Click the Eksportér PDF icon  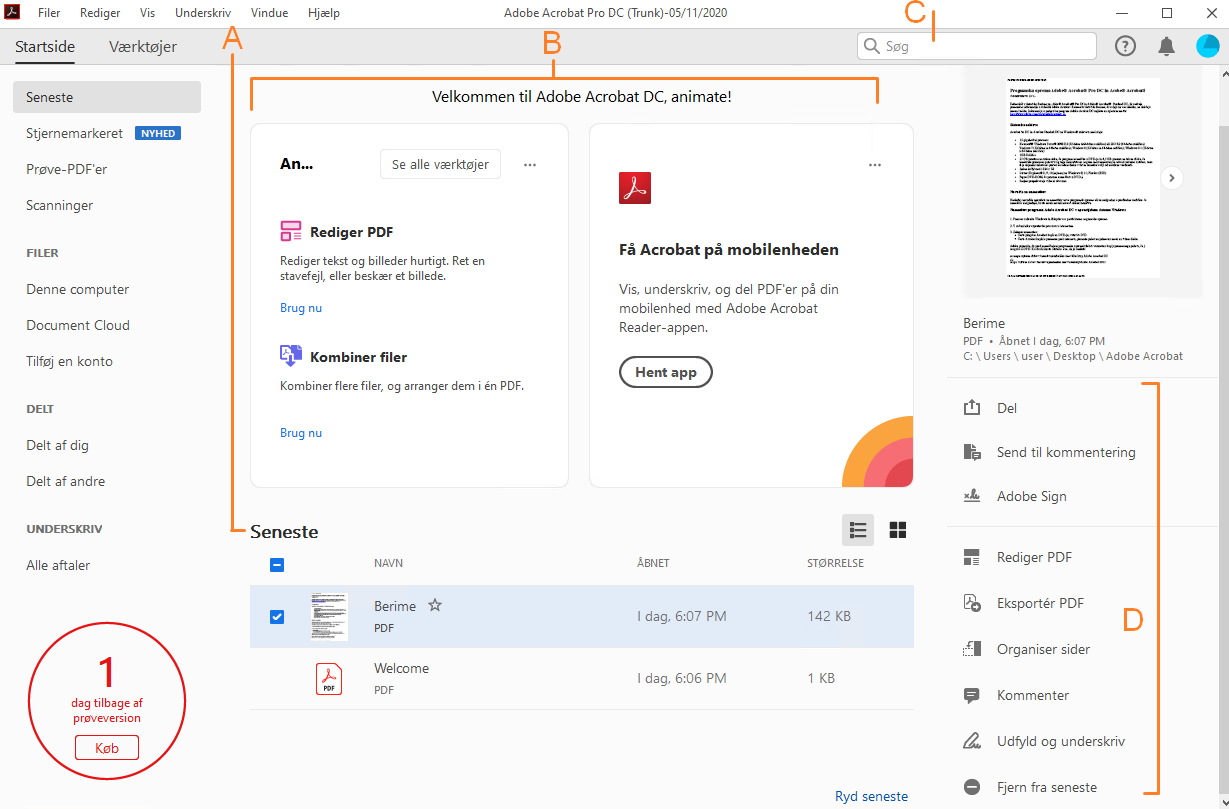click(972, 603)
